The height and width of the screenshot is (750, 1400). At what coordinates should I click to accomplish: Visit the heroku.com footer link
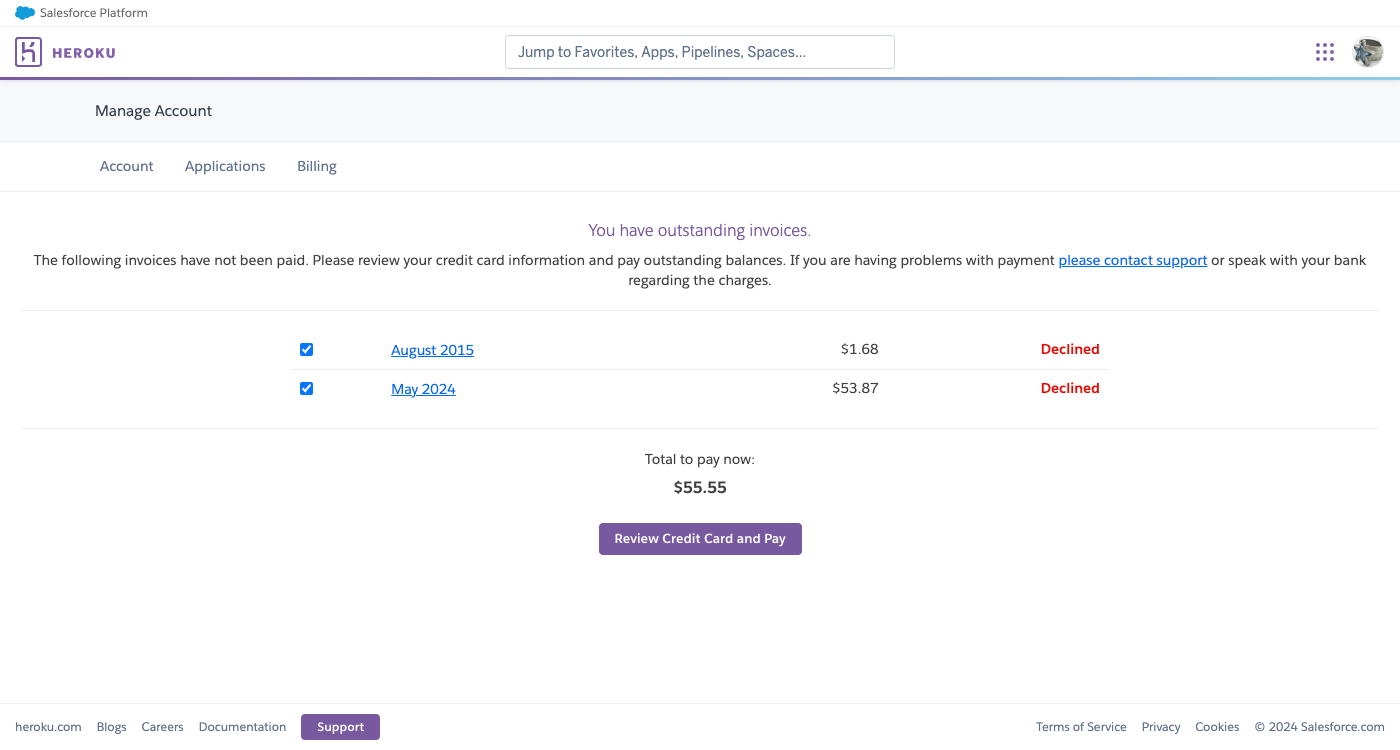tap(48, 727)
